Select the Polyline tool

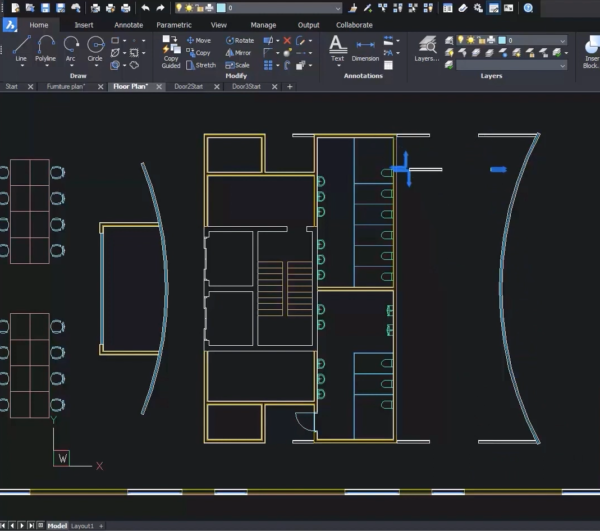45,46
